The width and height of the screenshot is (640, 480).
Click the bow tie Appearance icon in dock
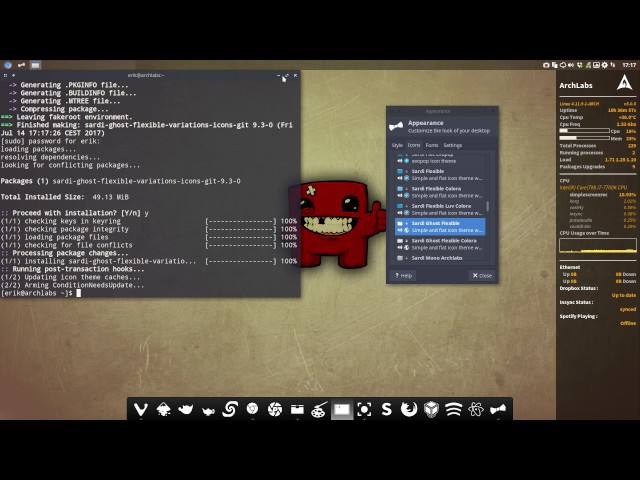point(498,409)
